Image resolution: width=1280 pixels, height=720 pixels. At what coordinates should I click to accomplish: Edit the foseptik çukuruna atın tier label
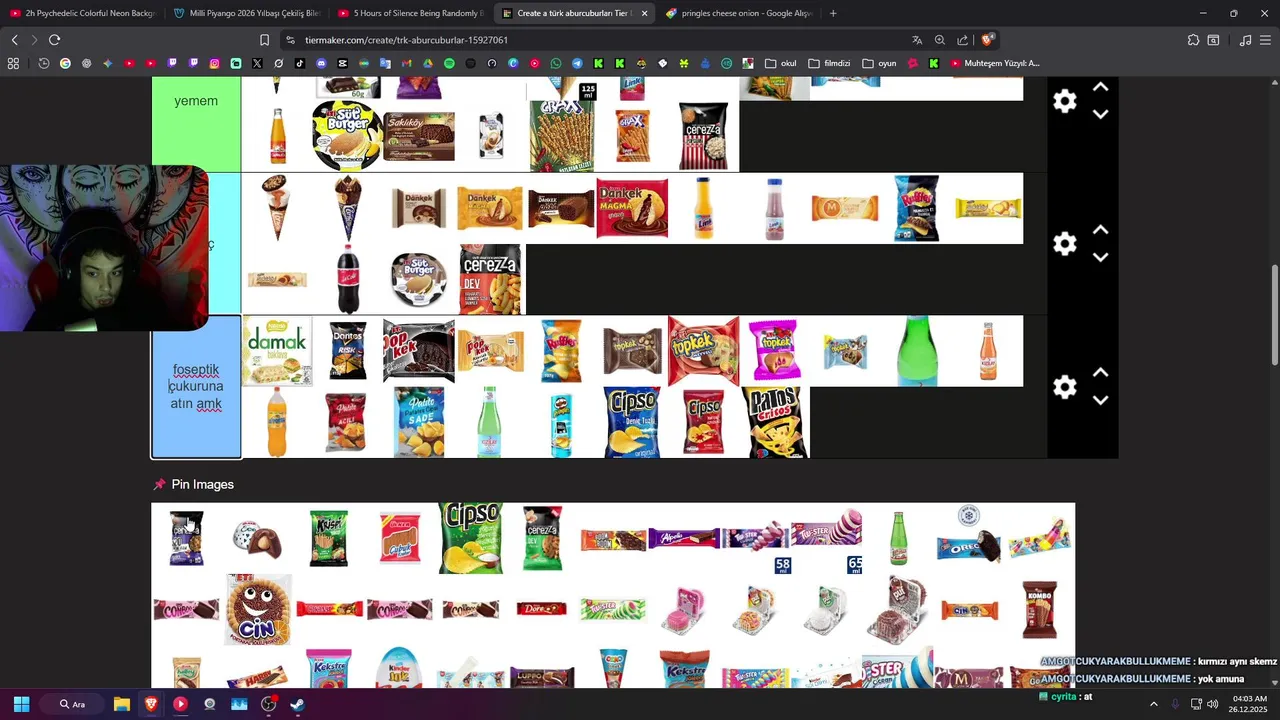pyautogui.click(x=196, y=387)
